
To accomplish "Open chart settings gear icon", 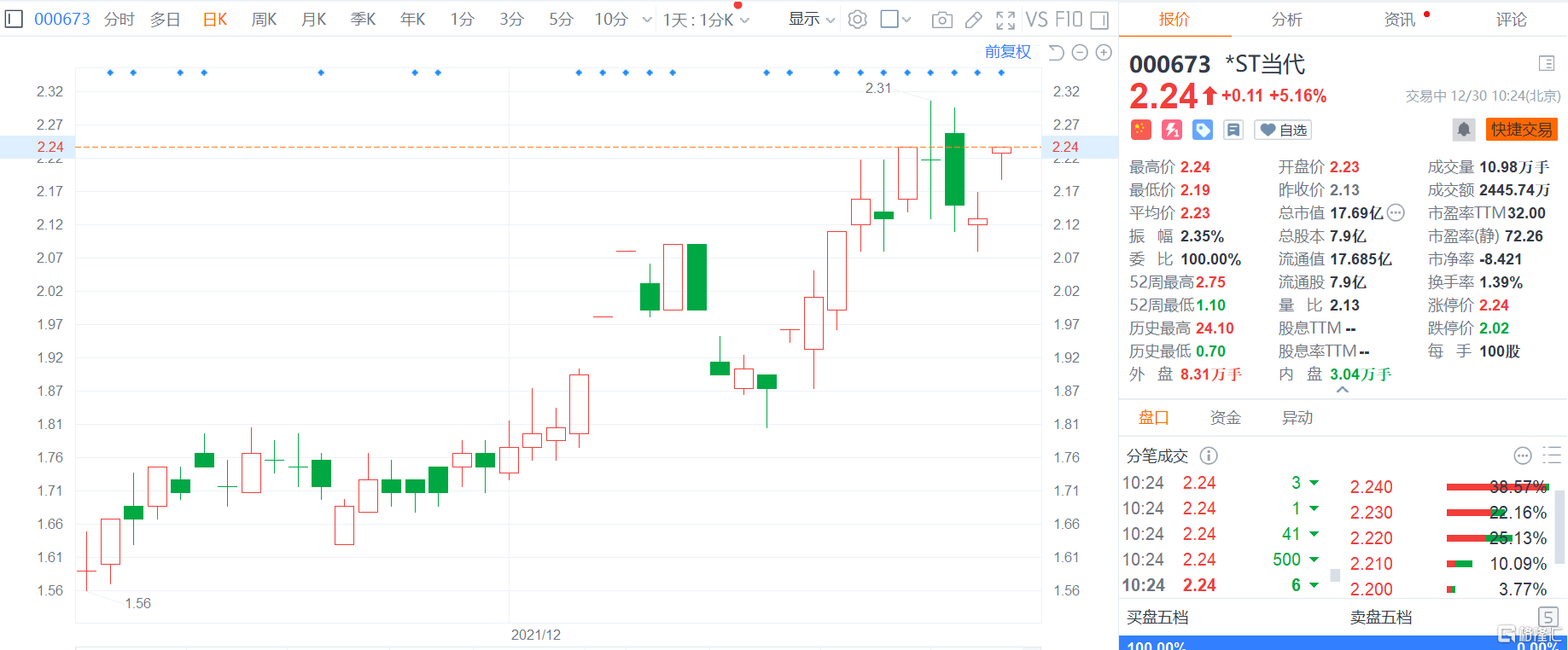I will tap(858, 20).
